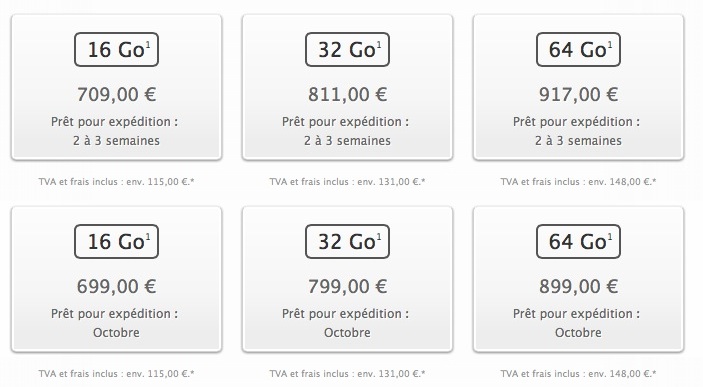Screen dimensions: 703x387
Task: Click the 32 Go label shipping in Octobre
Action: click(x=347, y=241)
